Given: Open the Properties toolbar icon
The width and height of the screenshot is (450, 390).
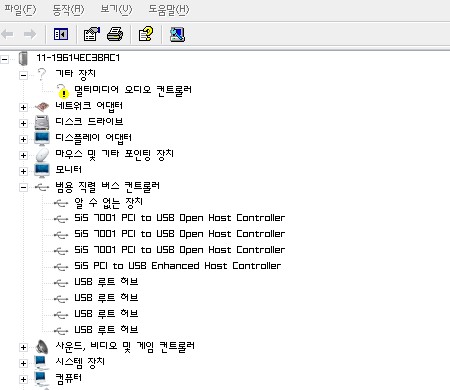Looking at the screenshot, I should click(92, 34).
